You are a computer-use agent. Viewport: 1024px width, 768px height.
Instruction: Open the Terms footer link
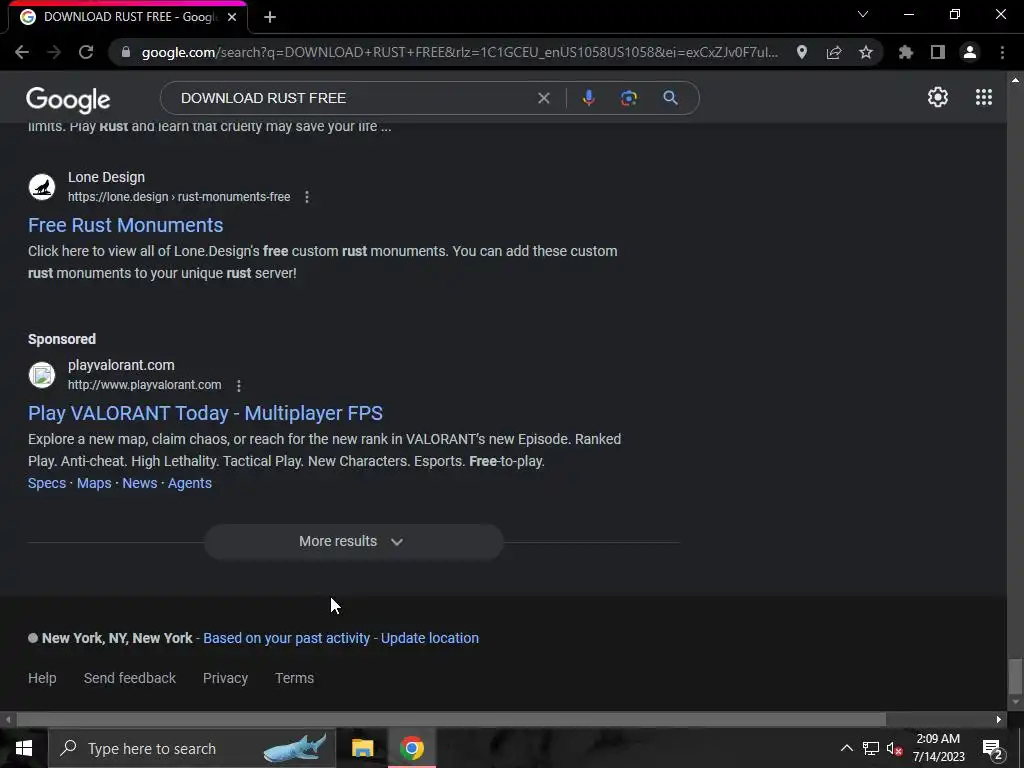(295, 678)
